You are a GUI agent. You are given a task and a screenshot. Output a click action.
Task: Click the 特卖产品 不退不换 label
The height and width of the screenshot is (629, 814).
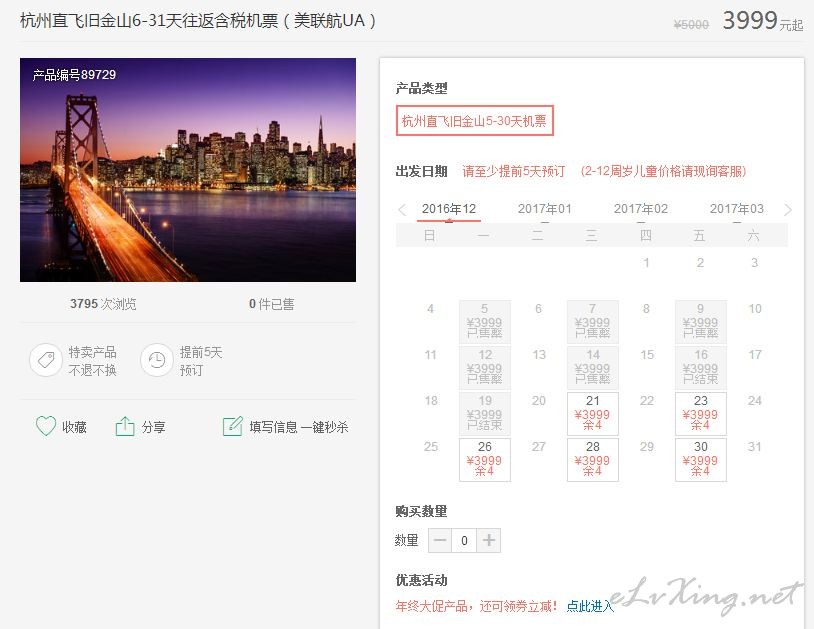tap(92, 361)
